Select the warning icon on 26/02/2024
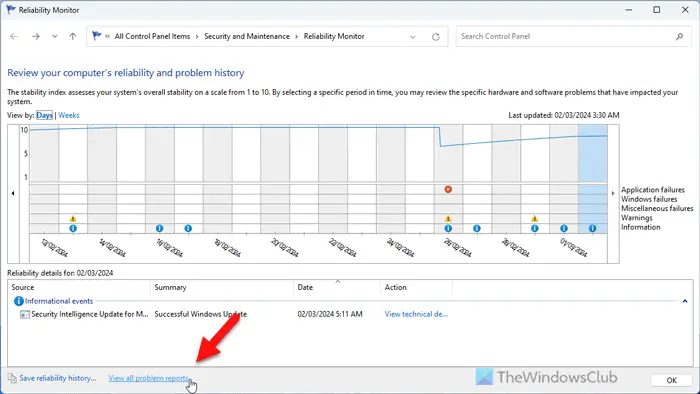700x394 pixels. [x=448, y=219]
